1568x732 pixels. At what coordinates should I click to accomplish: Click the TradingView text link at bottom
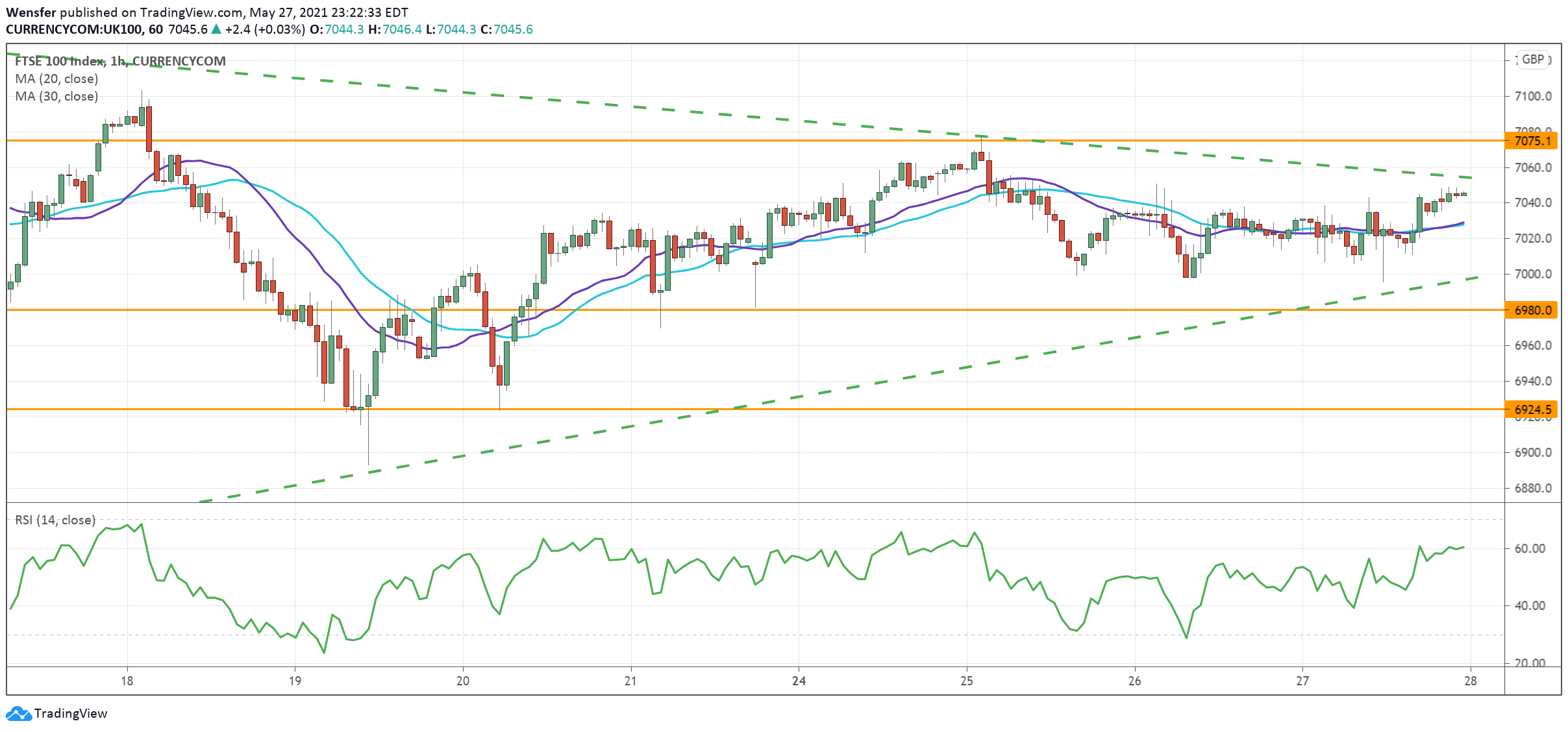(70, 713)
